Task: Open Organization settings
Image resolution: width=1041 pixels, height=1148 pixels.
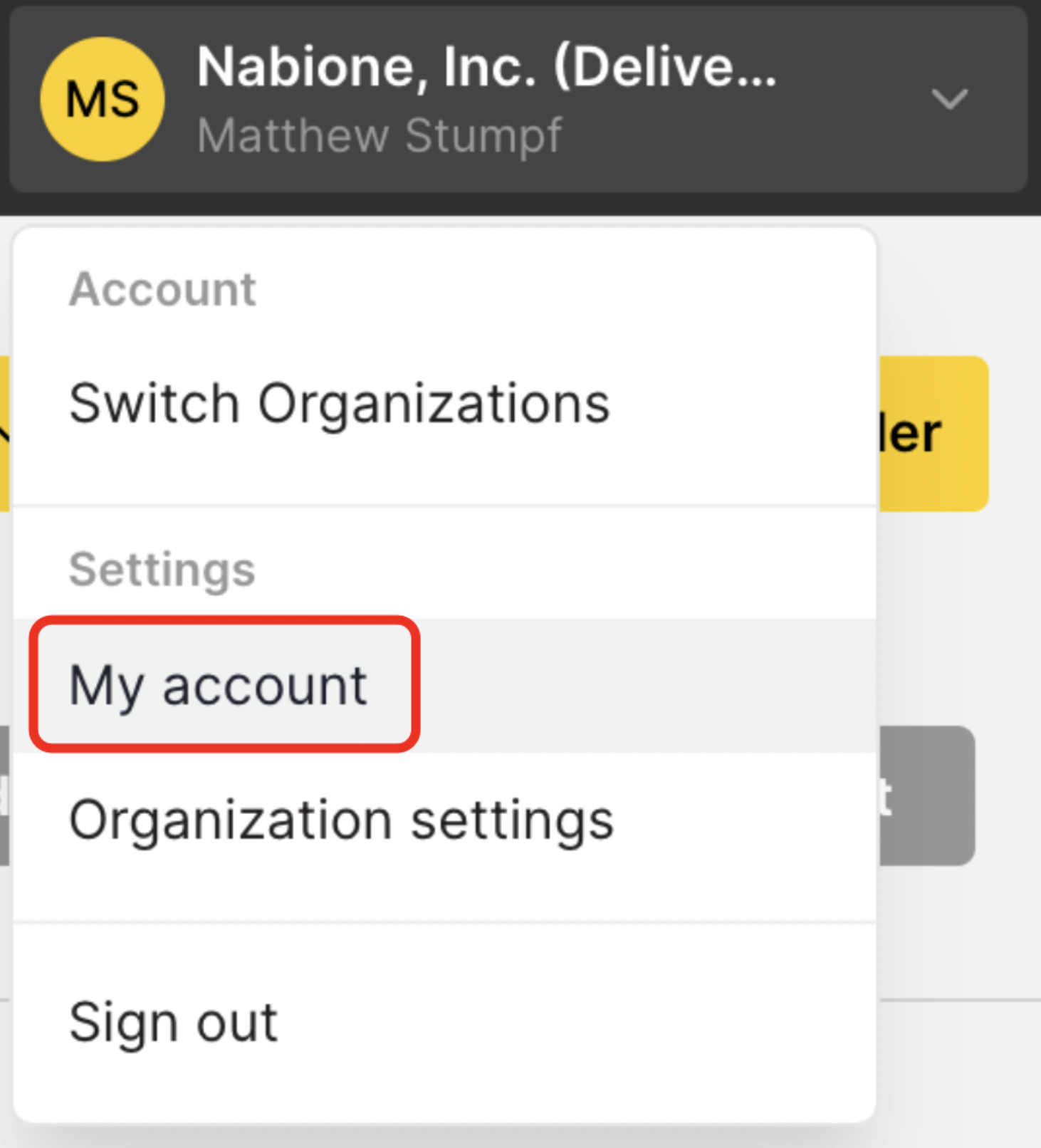Action: pyautogui.click(x=341, y=820)
